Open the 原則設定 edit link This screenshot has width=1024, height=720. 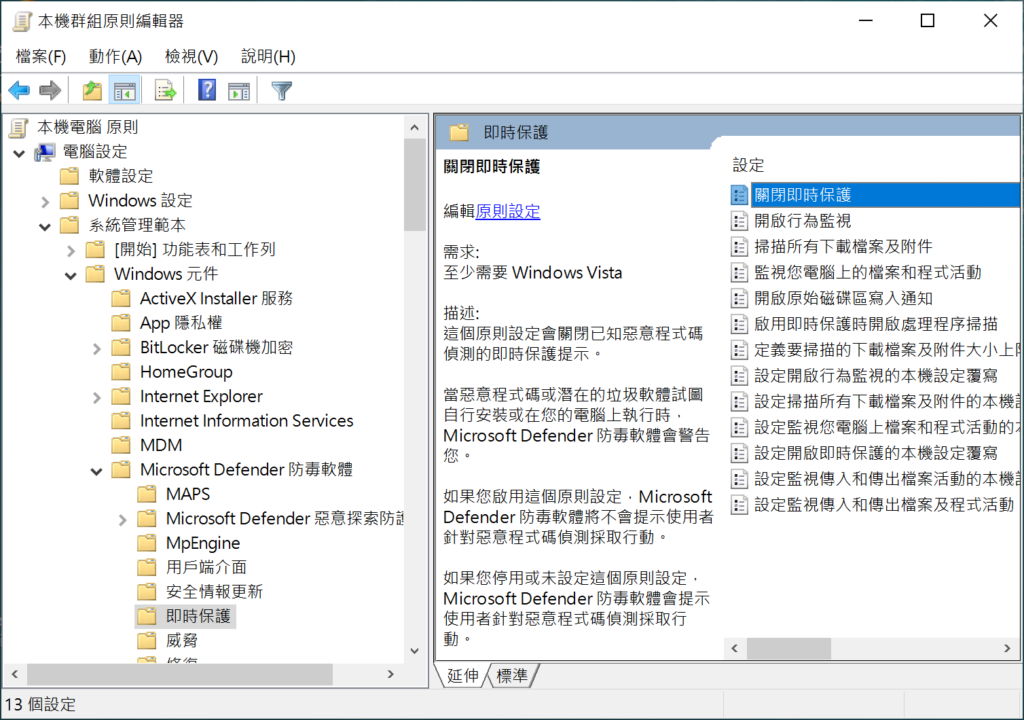[507, 212]
